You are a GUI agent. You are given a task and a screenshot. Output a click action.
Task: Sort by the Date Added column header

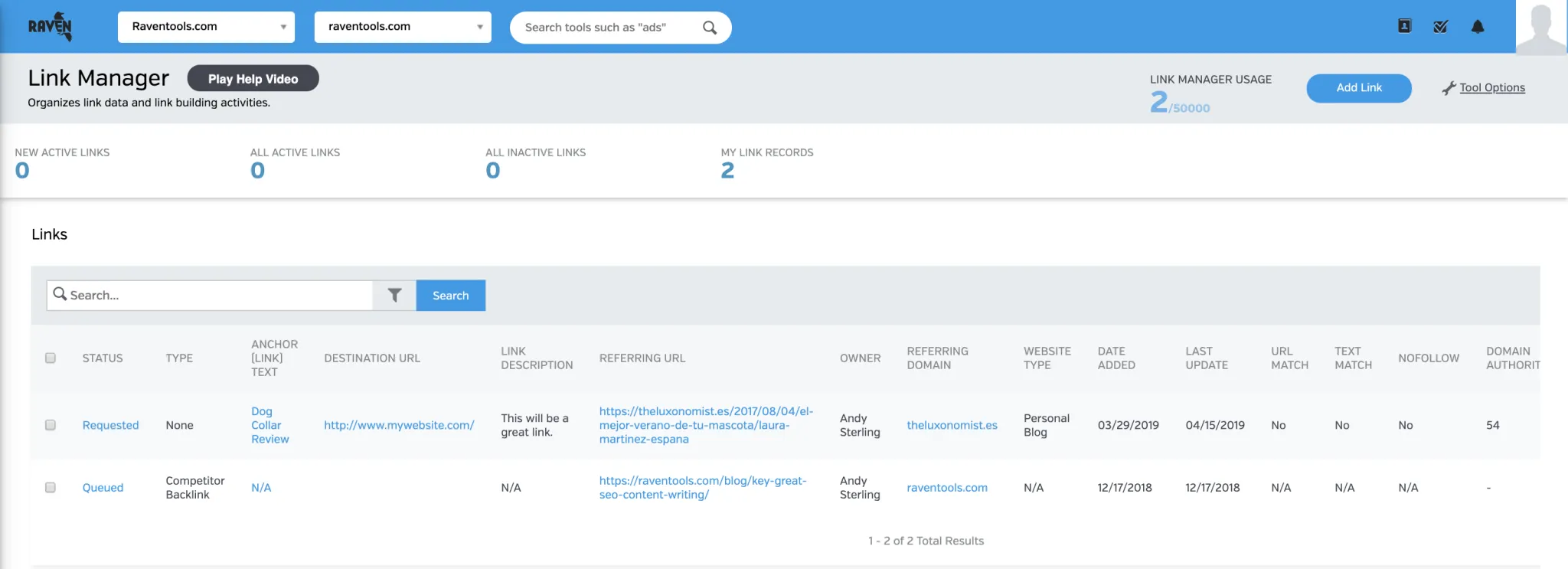(1116, 358)
